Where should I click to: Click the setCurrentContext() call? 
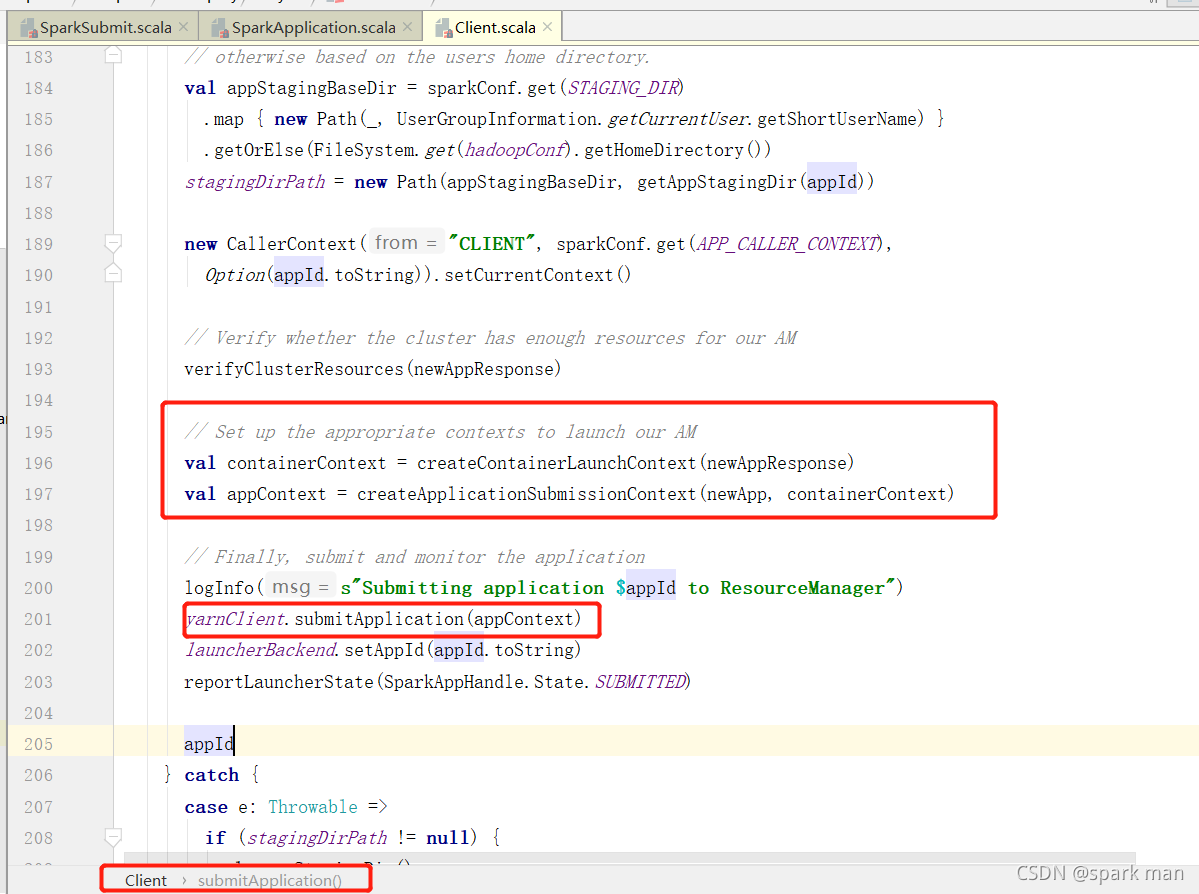[538, 275]
